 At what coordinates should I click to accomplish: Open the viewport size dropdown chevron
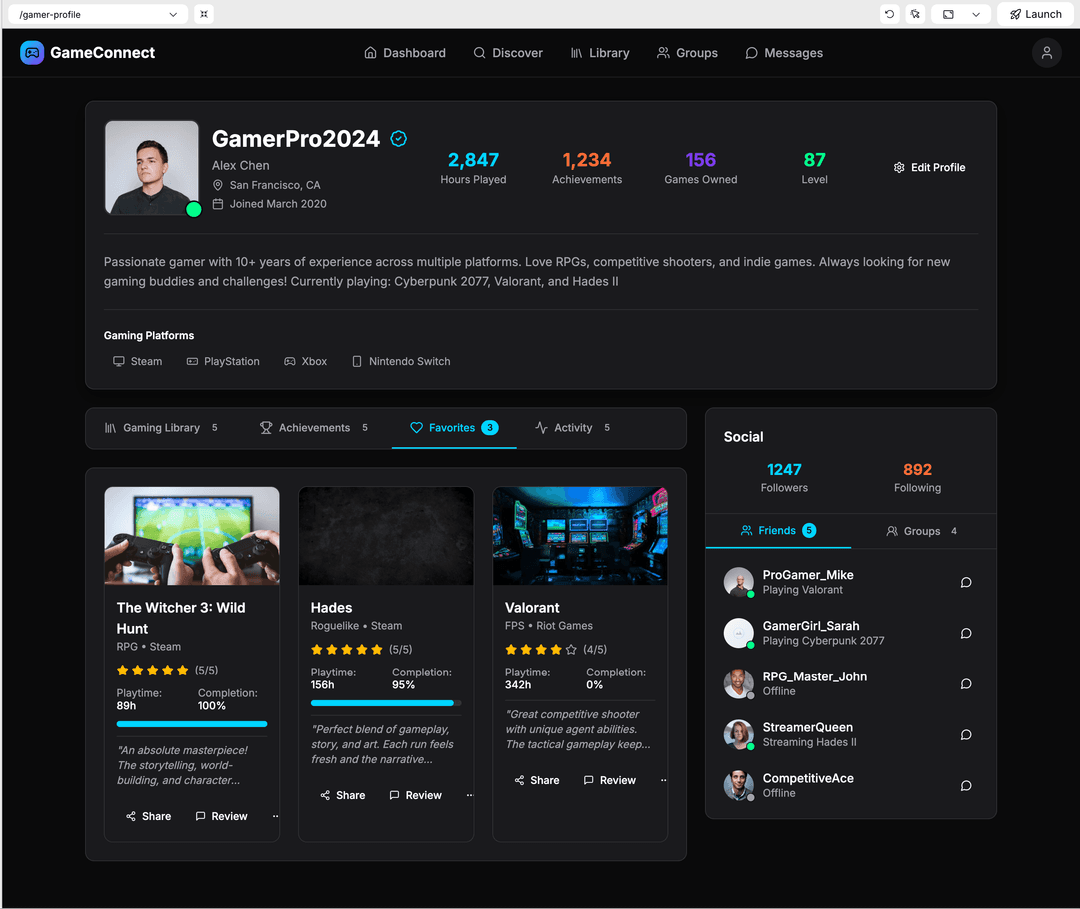[x=976, y=14]
